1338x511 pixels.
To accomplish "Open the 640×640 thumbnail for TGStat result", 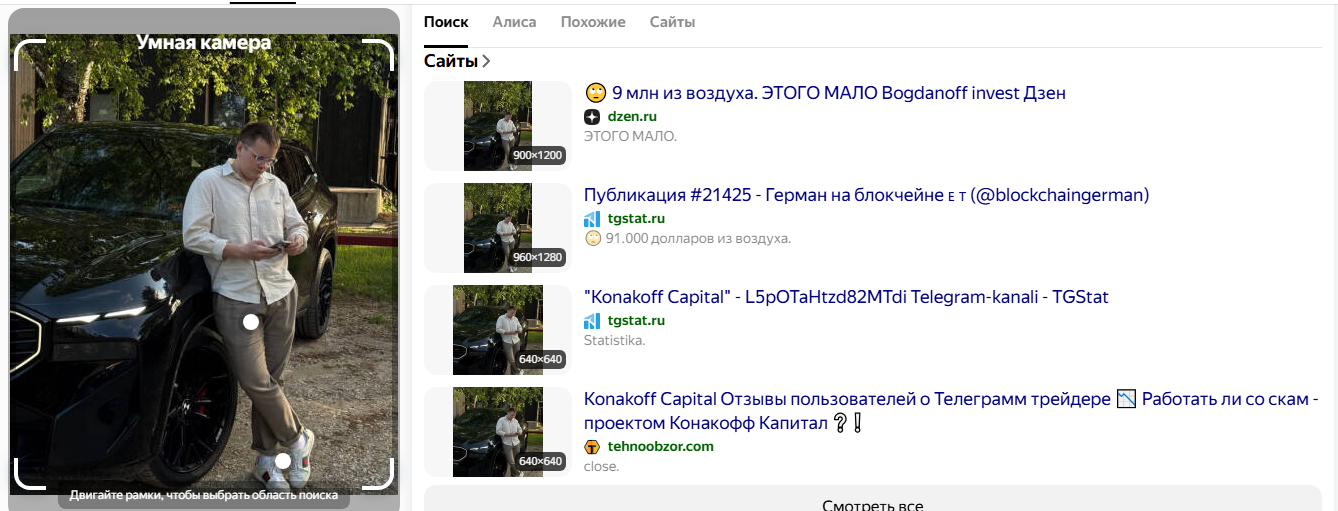I will [497, 330].
